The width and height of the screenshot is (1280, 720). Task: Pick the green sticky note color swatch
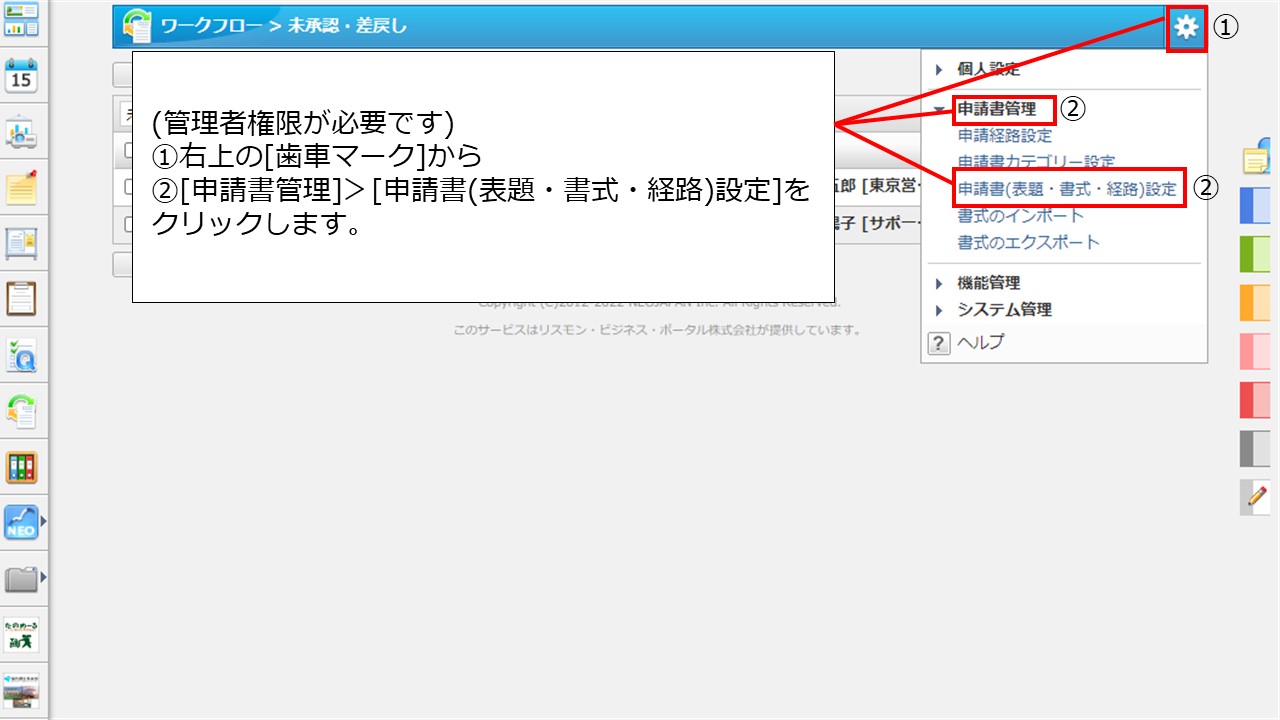[x=1256, y=254]
